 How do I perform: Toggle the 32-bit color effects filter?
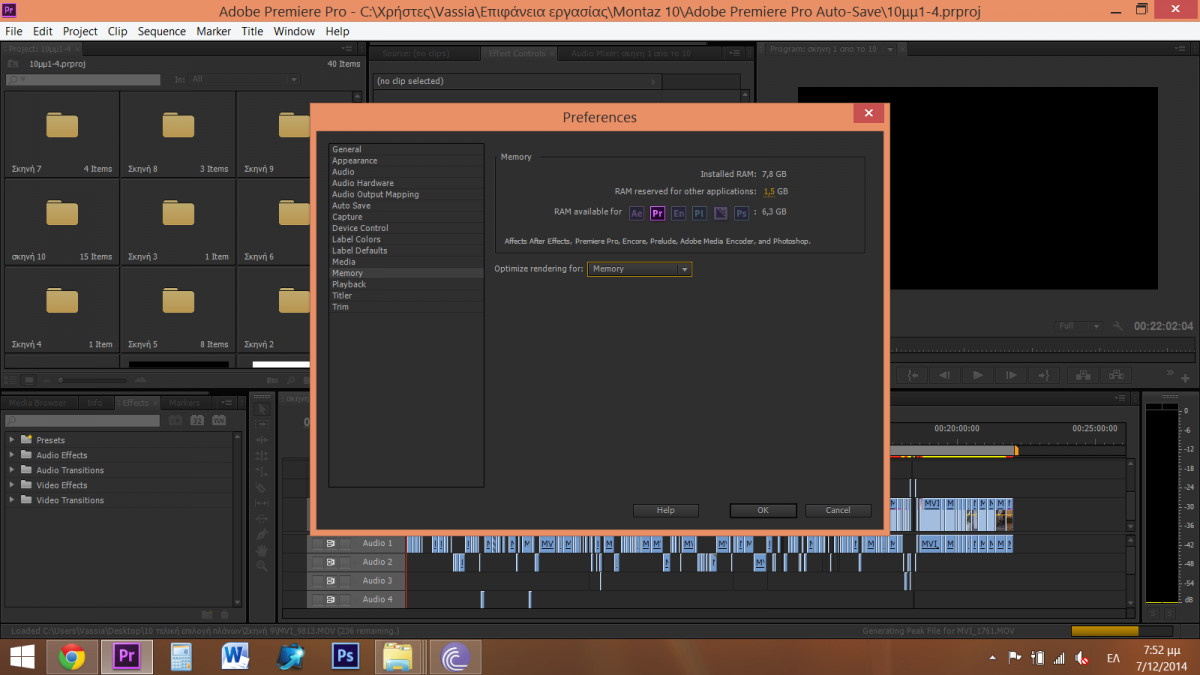click(197, 420)
